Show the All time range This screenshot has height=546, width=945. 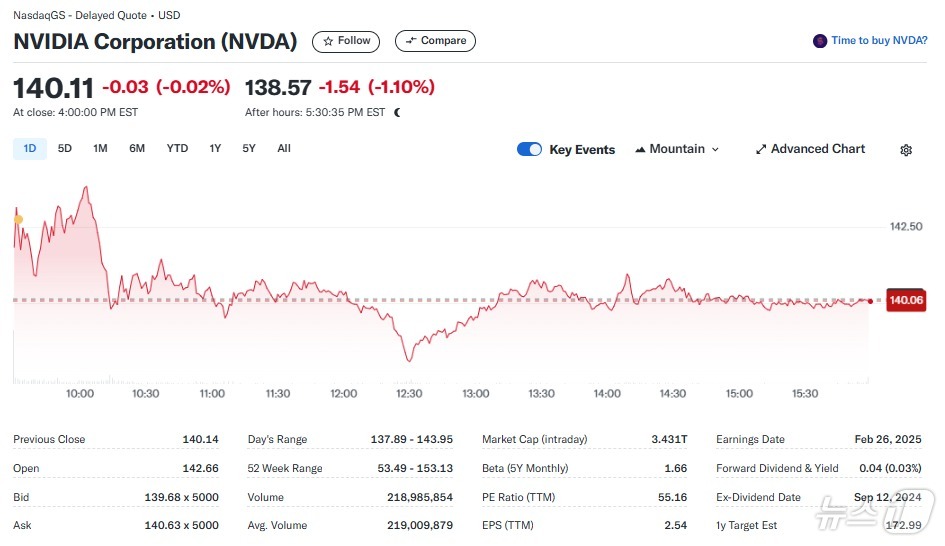tap(284, 149)
